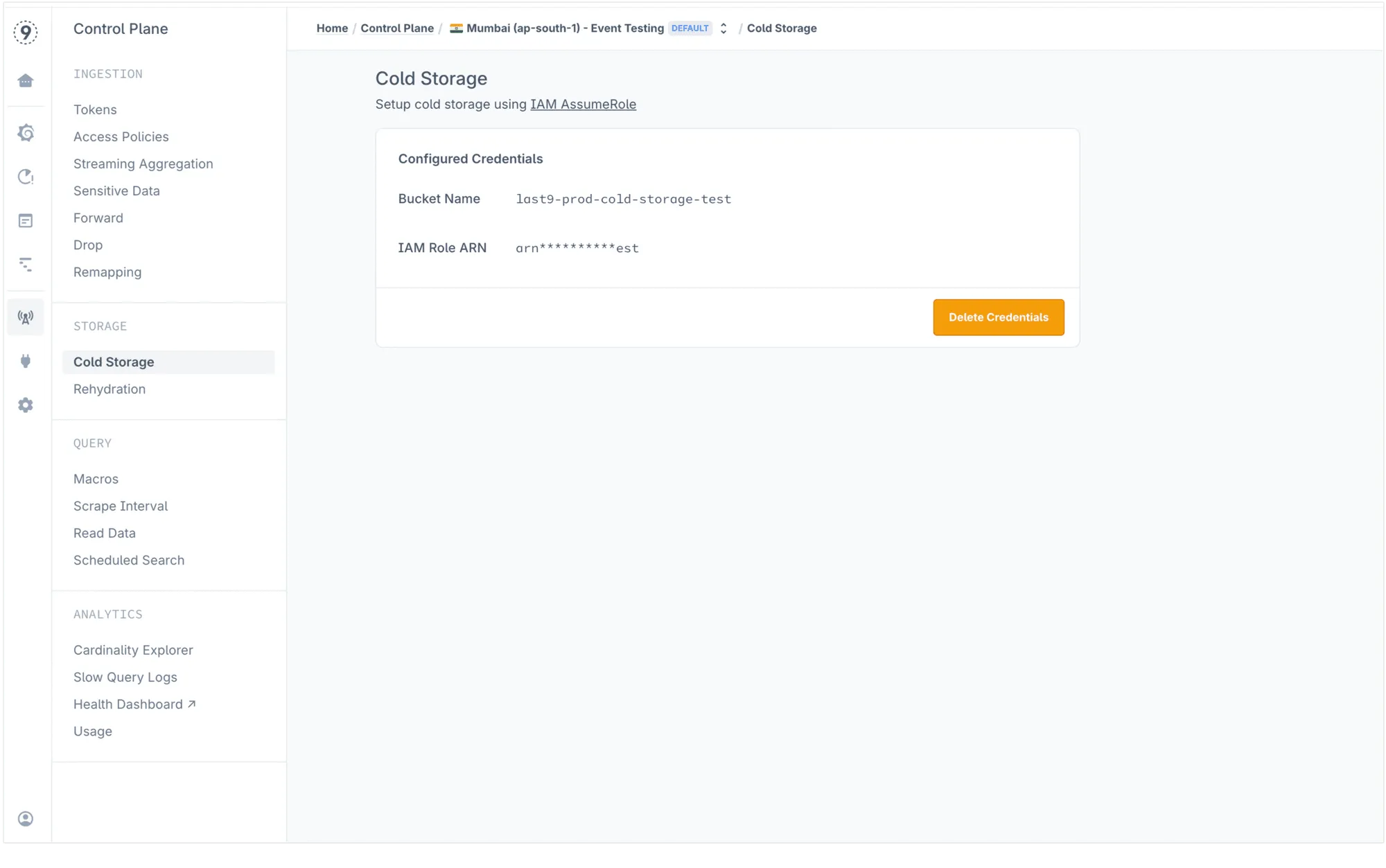Screen dimensions: 1386x868
Task: Open Cardinality Explorer
Action: point(133,650)
